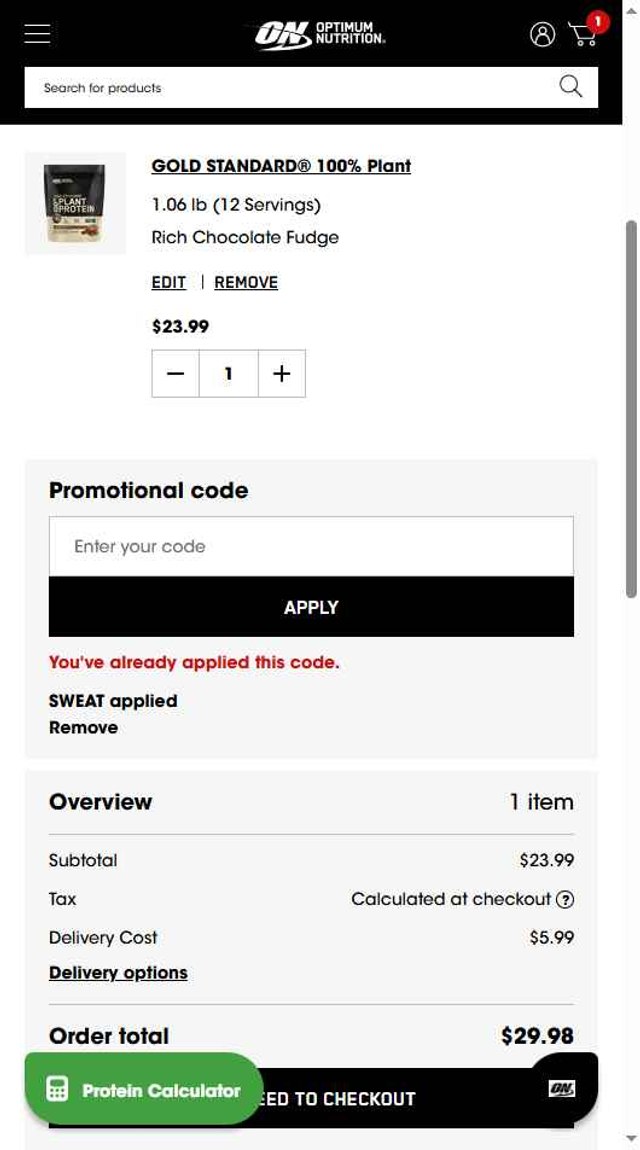The height and width of the screenshot is (1150, 640).
Task: Focus the Search for products field
Action: [x=290, y=88]
